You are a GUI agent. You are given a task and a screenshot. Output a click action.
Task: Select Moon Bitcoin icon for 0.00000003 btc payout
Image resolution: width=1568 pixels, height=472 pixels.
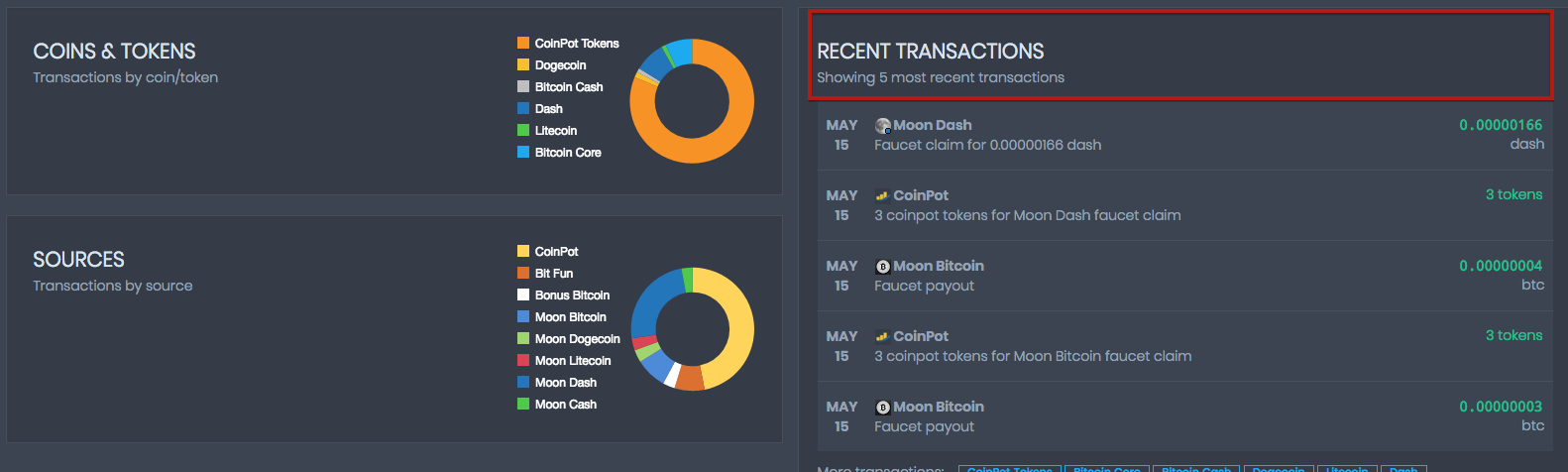[883, 408]
